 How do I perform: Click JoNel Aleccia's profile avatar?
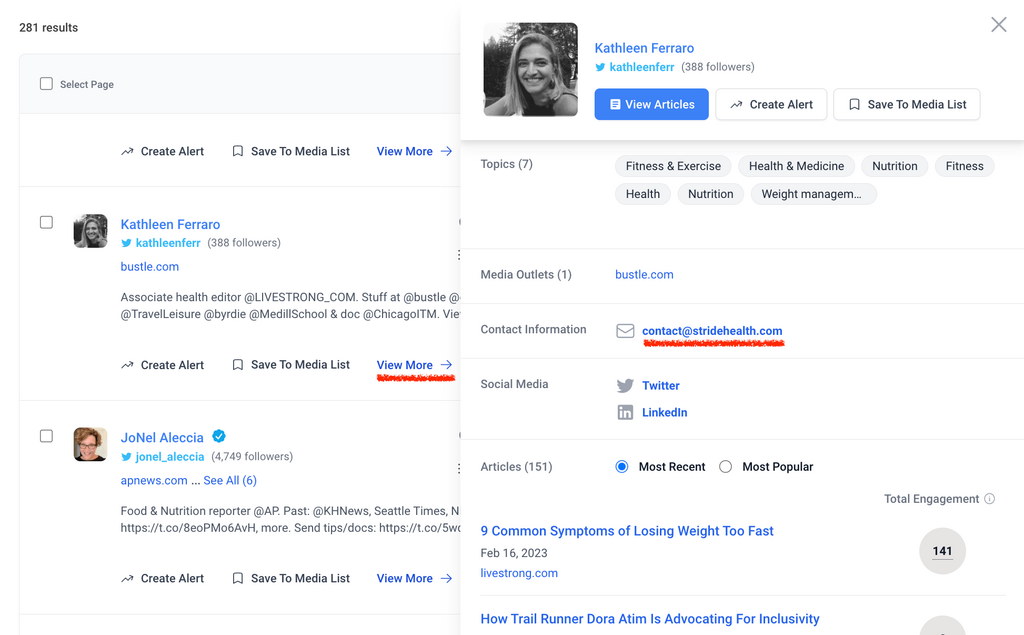pyautogui.click(x=91, y=444)
